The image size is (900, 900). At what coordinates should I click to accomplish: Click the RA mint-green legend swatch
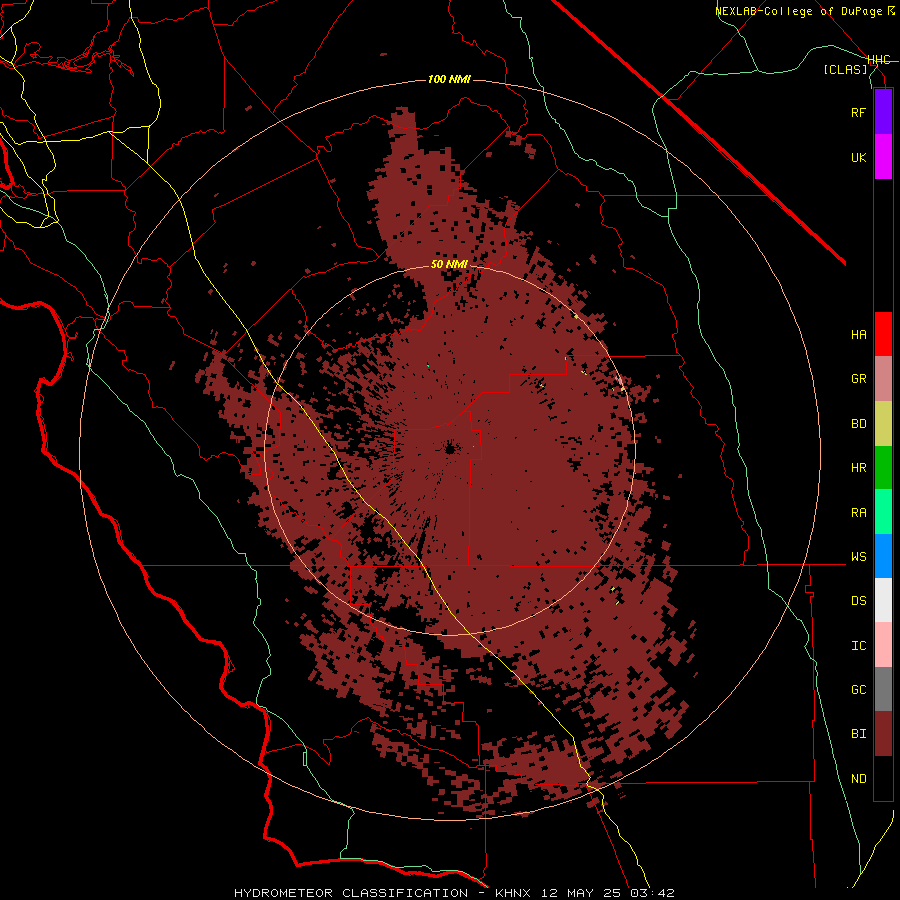(x=883, y=512)
